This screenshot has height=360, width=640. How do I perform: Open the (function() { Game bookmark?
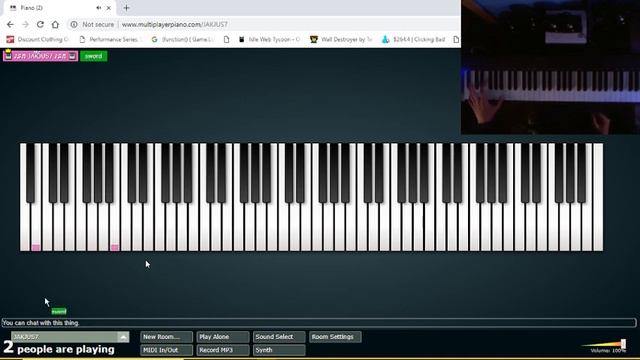(x=182, y=39)
